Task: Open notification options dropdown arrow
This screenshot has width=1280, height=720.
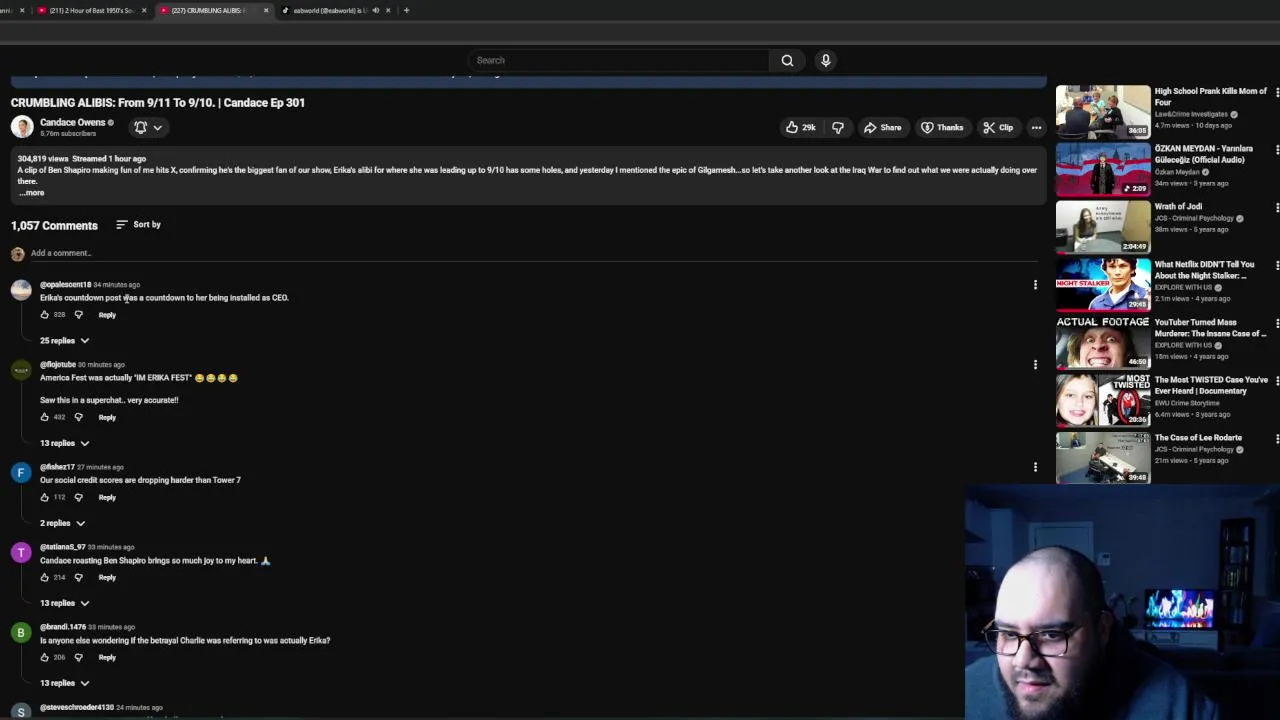Action: point(158,127)
